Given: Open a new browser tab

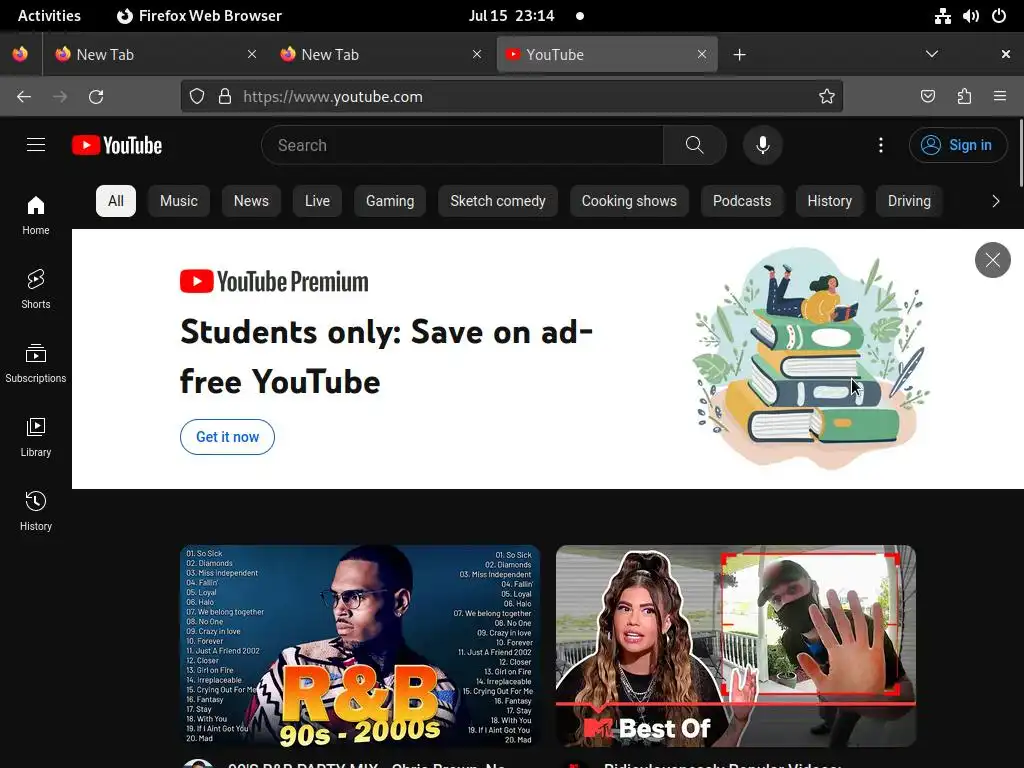Looking at the screenshot, I should tap(739, 54).
